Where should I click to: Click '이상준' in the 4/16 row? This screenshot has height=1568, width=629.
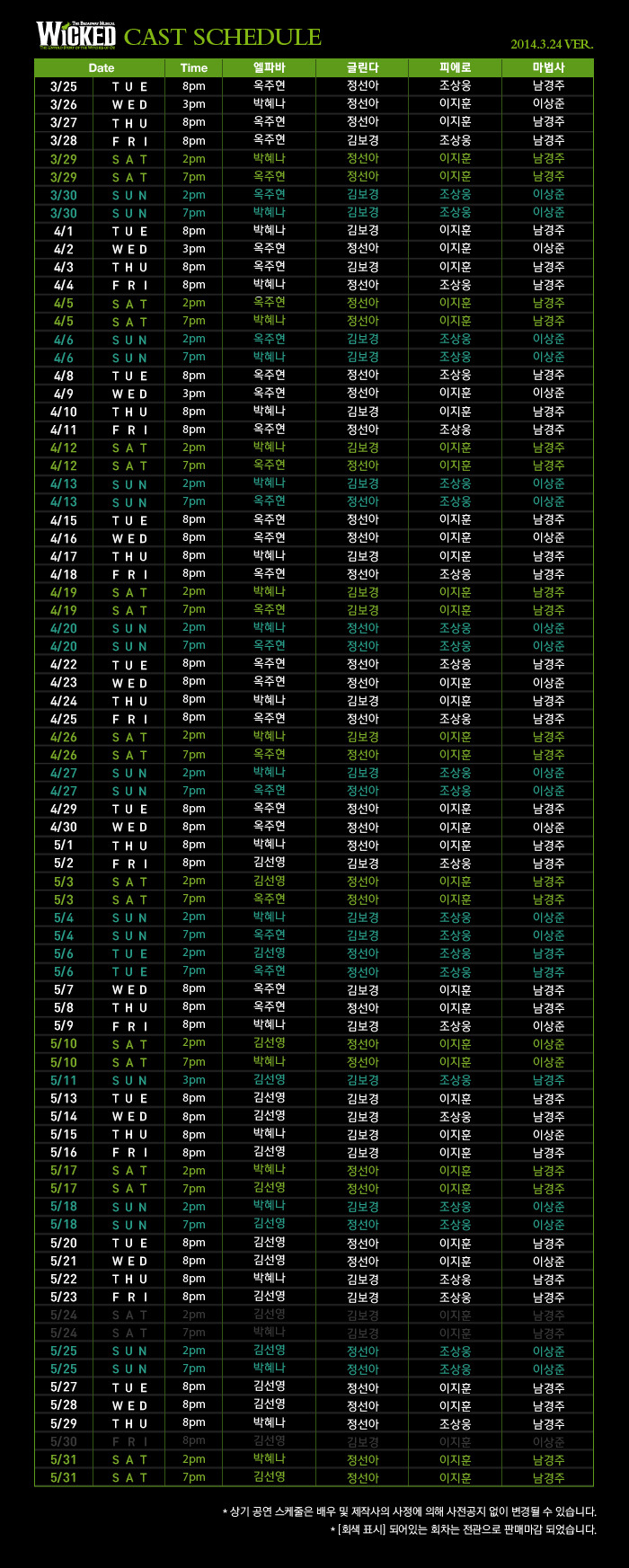click(x=548, y=537)
